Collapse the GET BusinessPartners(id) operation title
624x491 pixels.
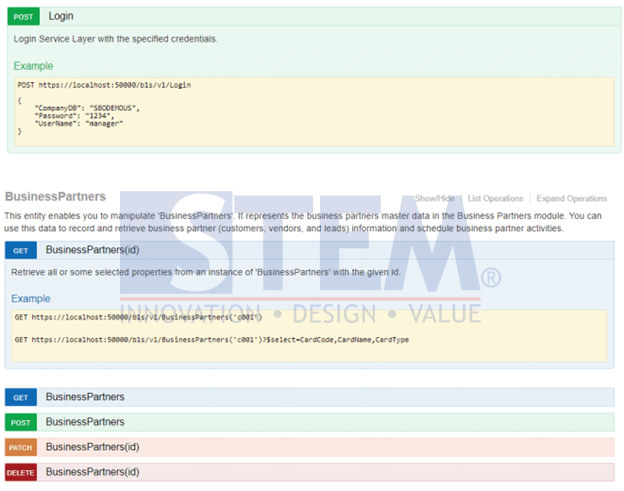click(x=92, y=250)
